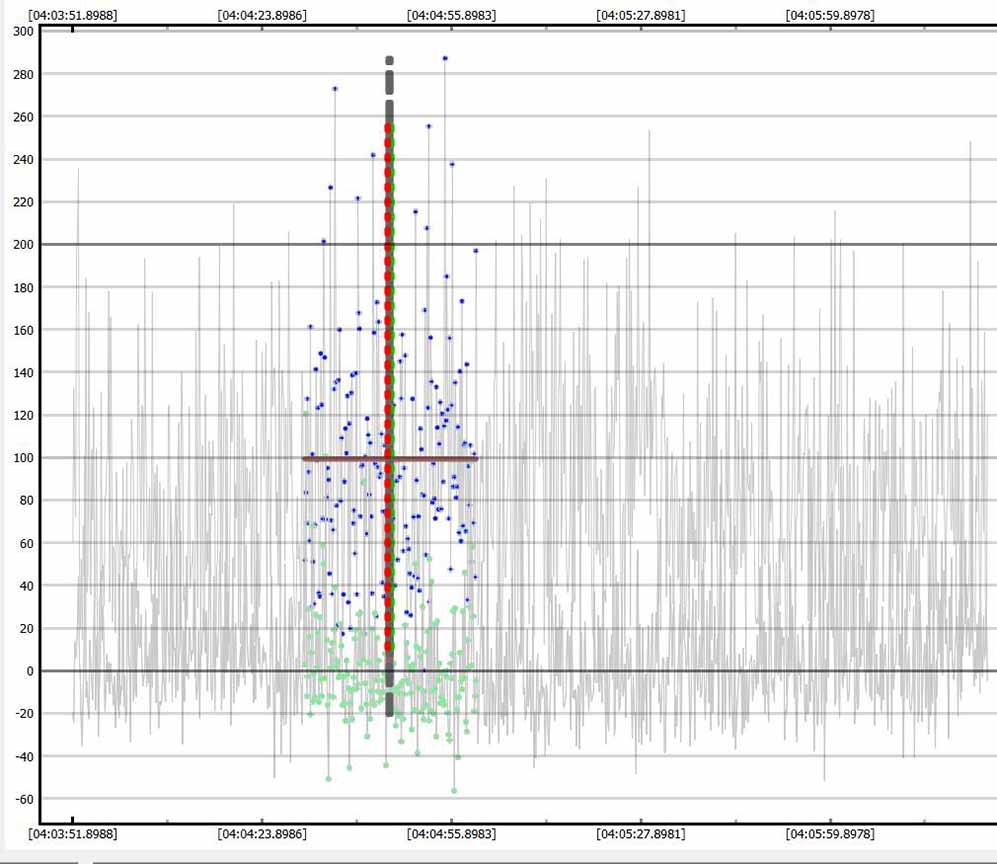The image size is (997, 864).
Task: Select top axis timestamp 04:04:55.8983
Action: pyautogui.click(x=451, y=15)
